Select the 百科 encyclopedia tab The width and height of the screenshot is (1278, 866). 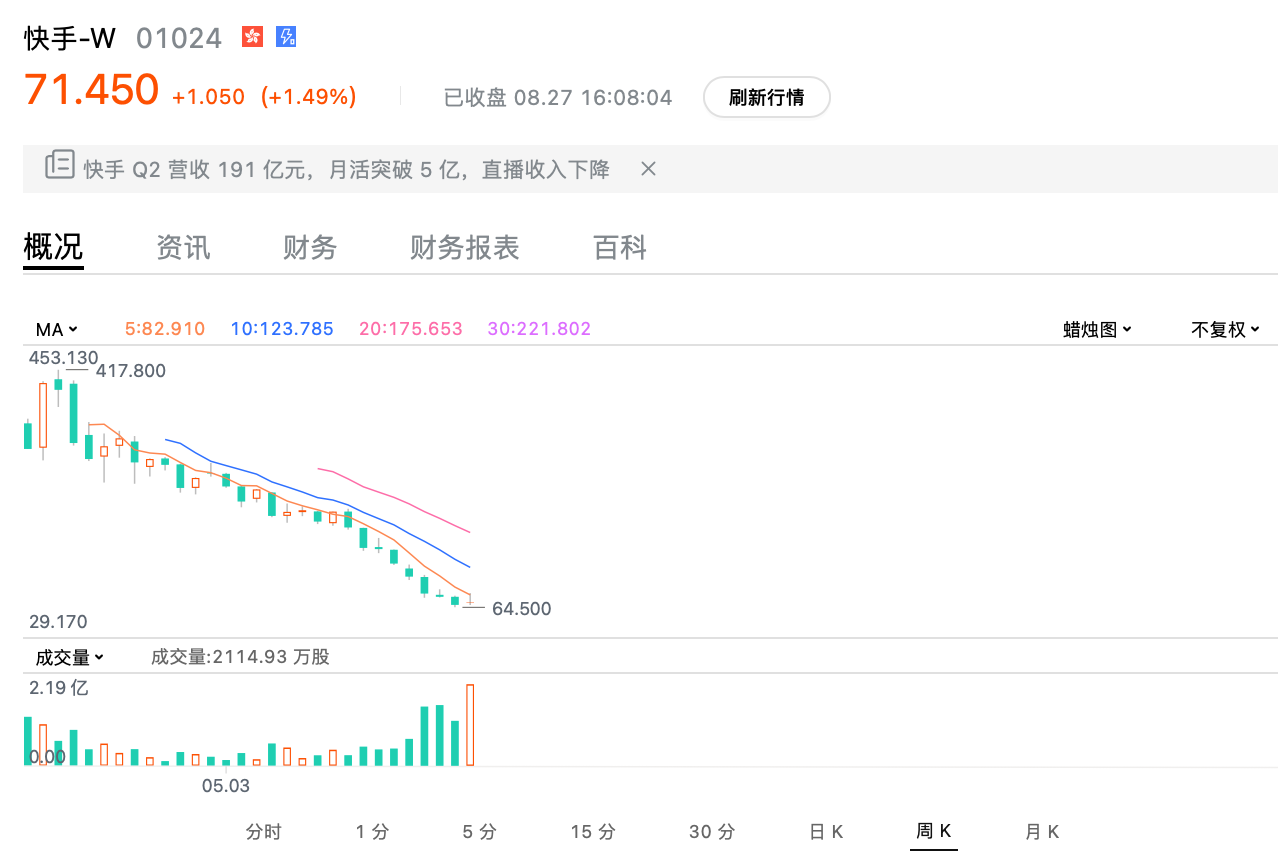tap(620, 247)
